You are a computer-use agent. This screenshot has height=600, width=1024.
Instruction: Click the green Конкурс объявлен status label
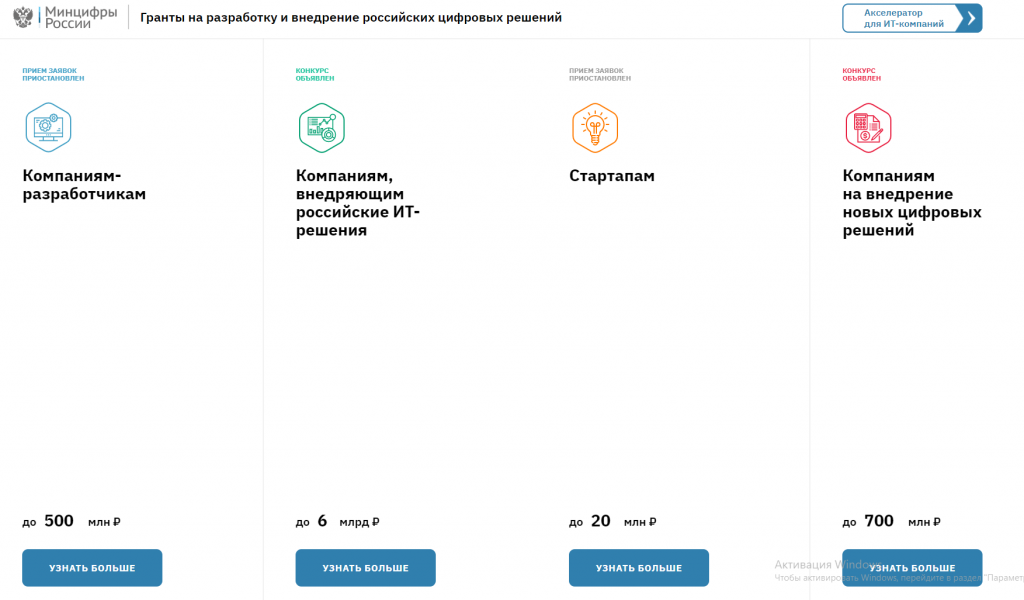[x=315, y=74]
